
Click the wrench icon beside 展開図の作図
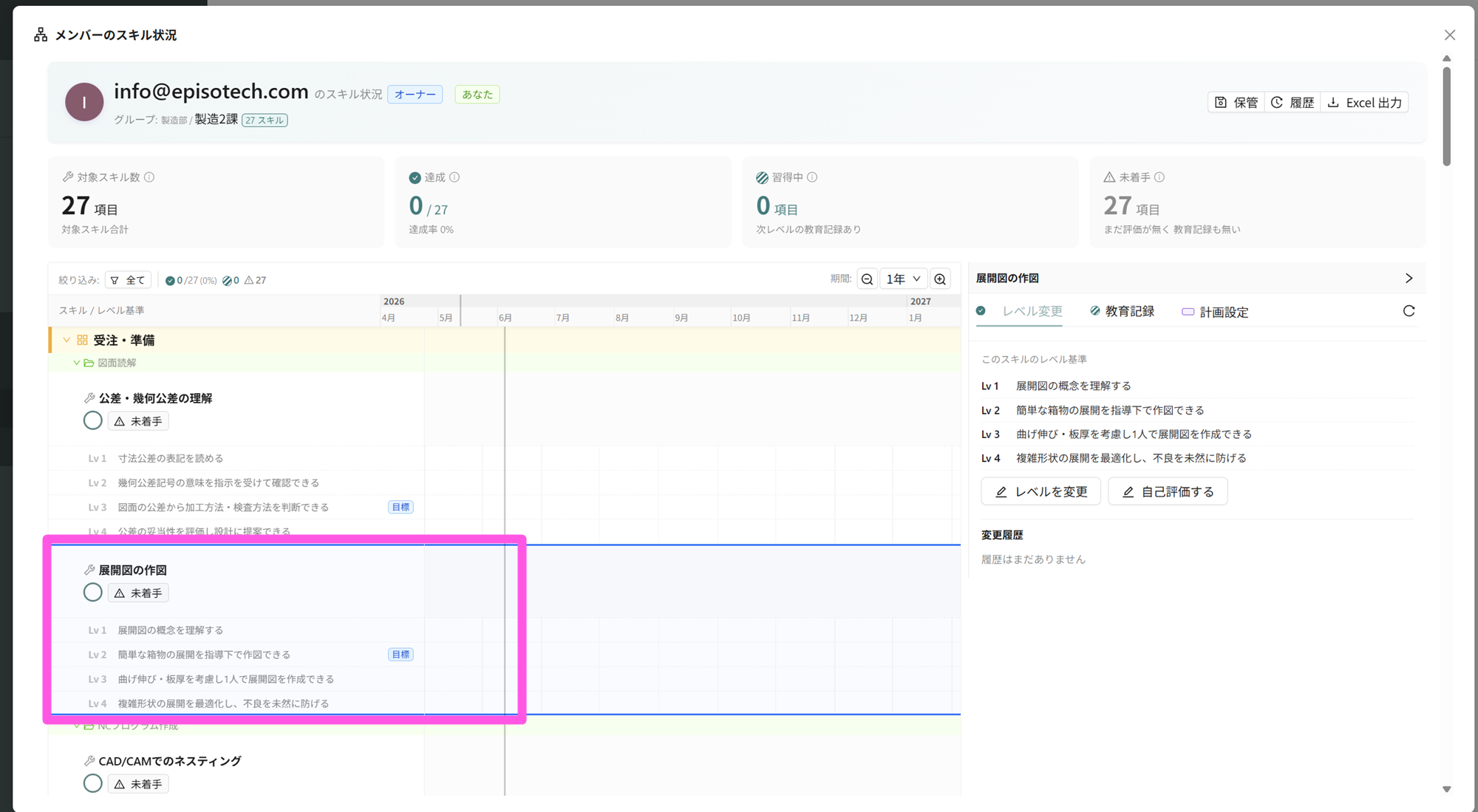pos(89,570)
